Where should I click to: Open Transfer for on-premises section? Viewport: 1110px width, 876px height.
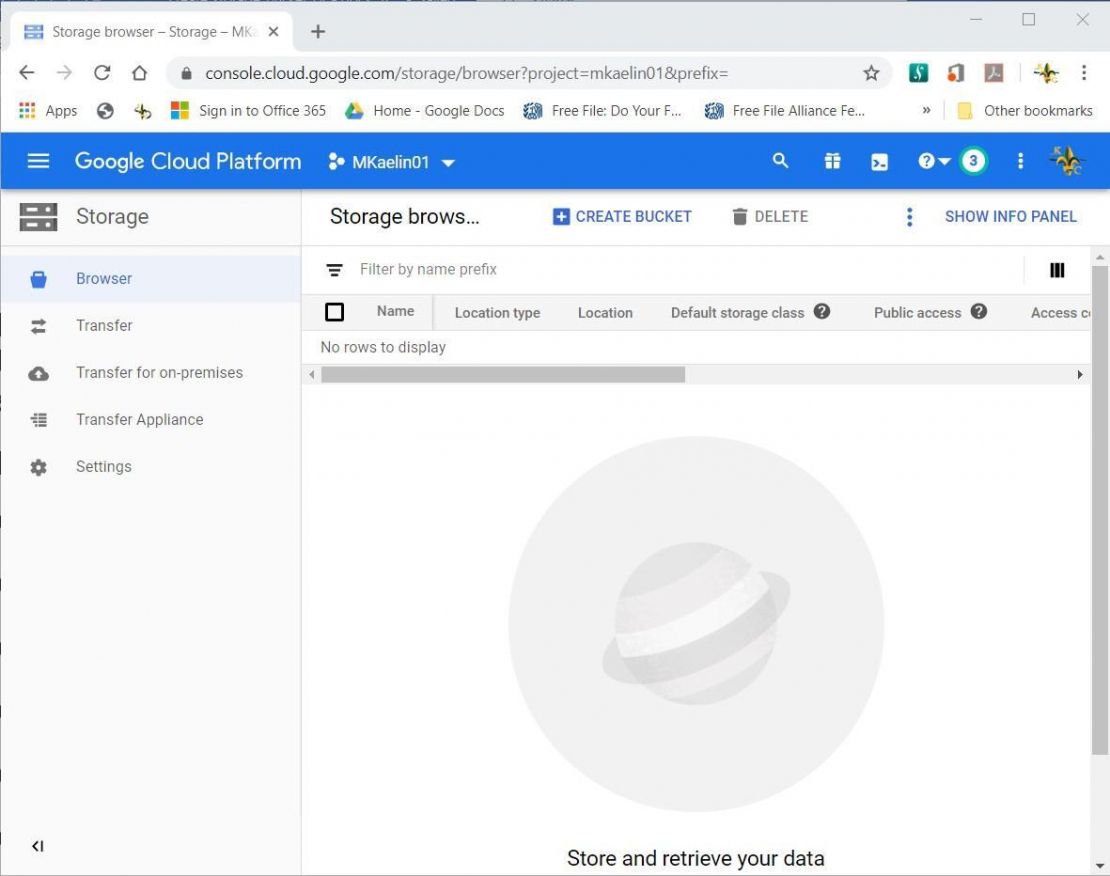pos(159,372)
